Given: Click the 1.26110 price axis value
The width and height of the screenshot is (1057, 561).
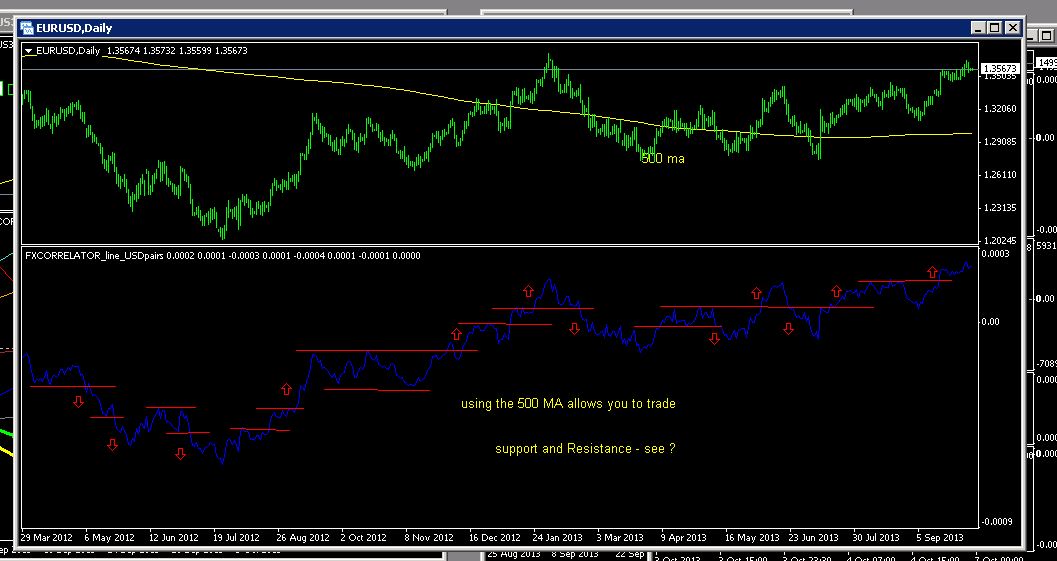Looking at the screenshot, I should click(1000, 175).
